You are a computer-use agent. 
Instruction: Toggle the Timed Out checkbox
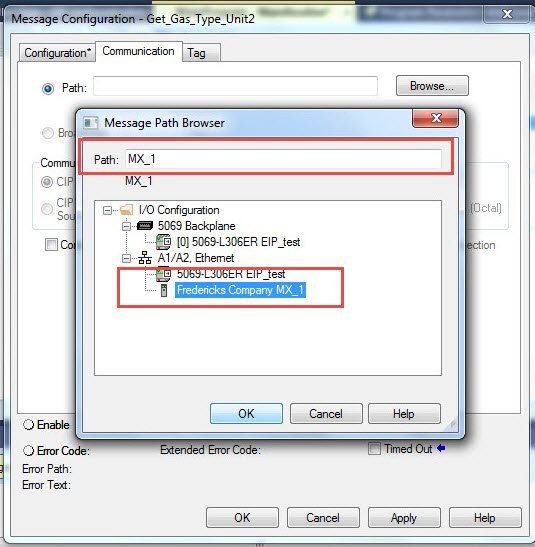[x=374, y=449]
